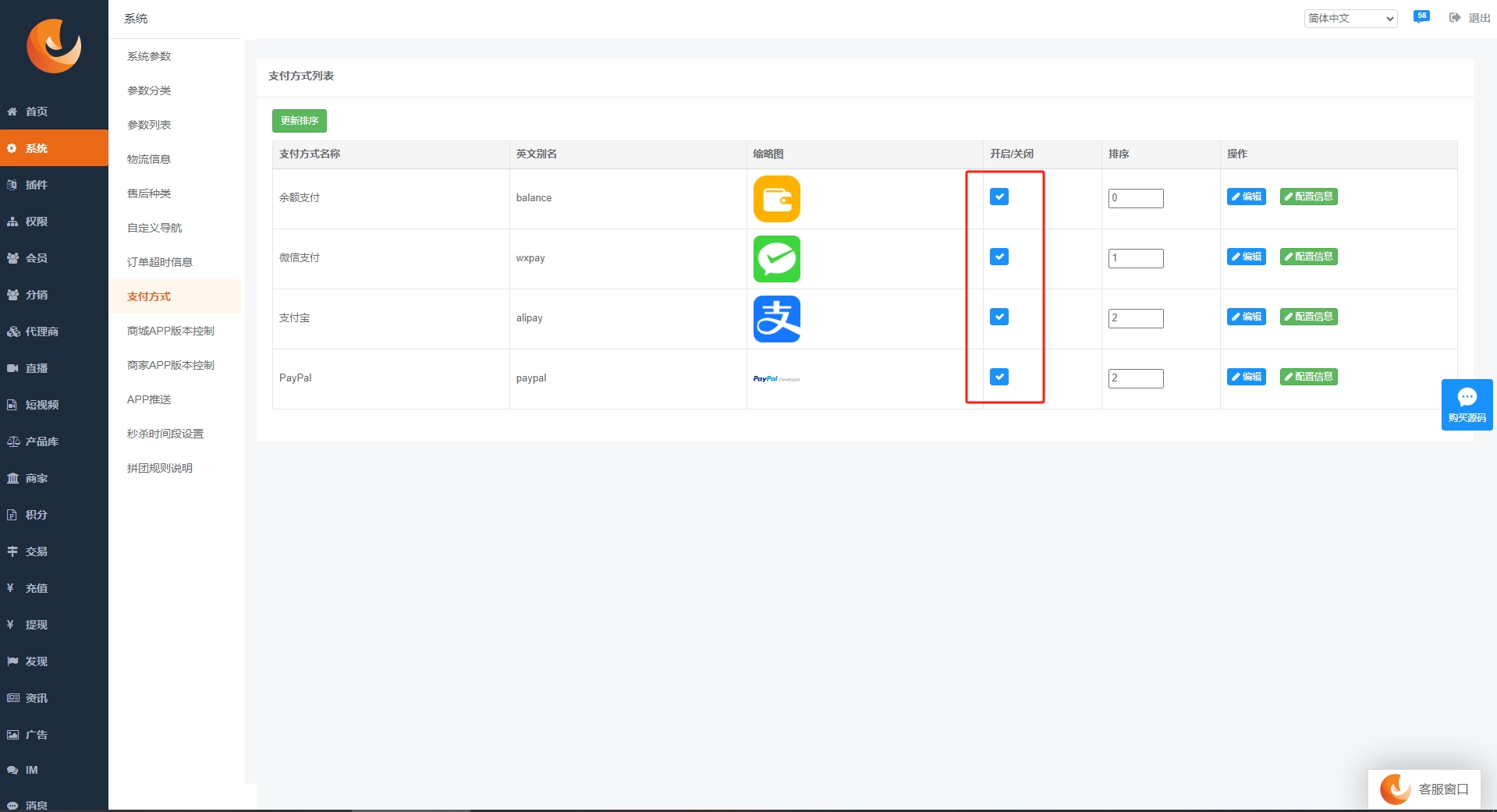Click 编辑 for 支付宝 row
This screenshot has width=1497, height=812.
tap(1246, 317)
